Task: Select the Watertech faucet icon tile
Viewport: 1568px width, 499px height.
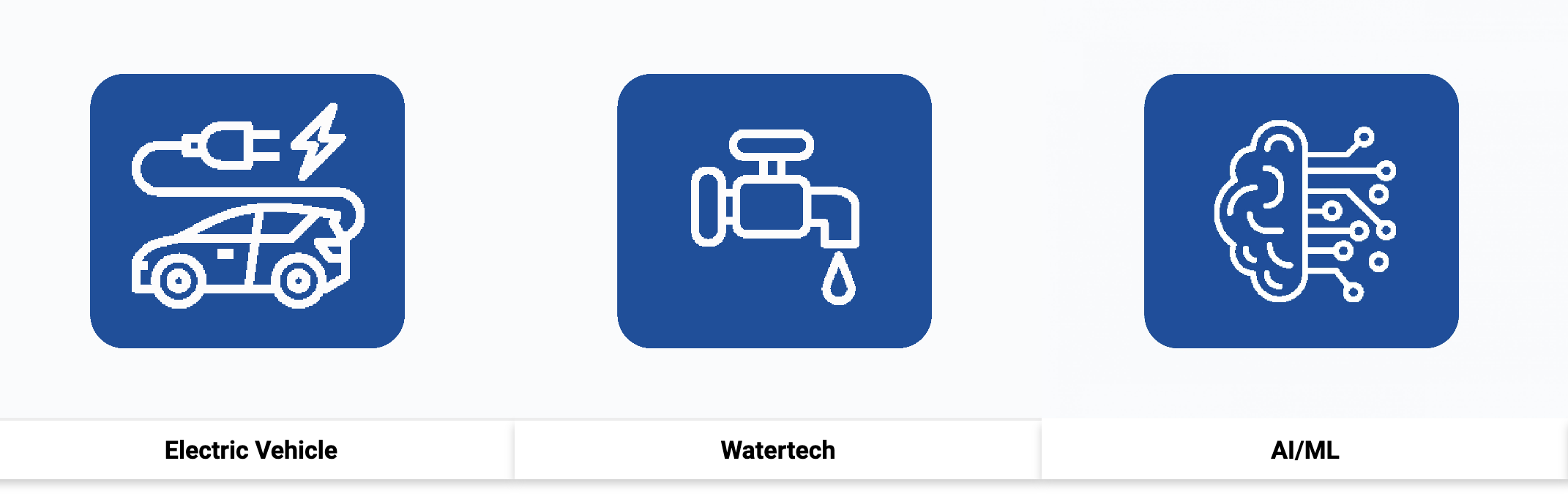Action: tap(774, 211)
